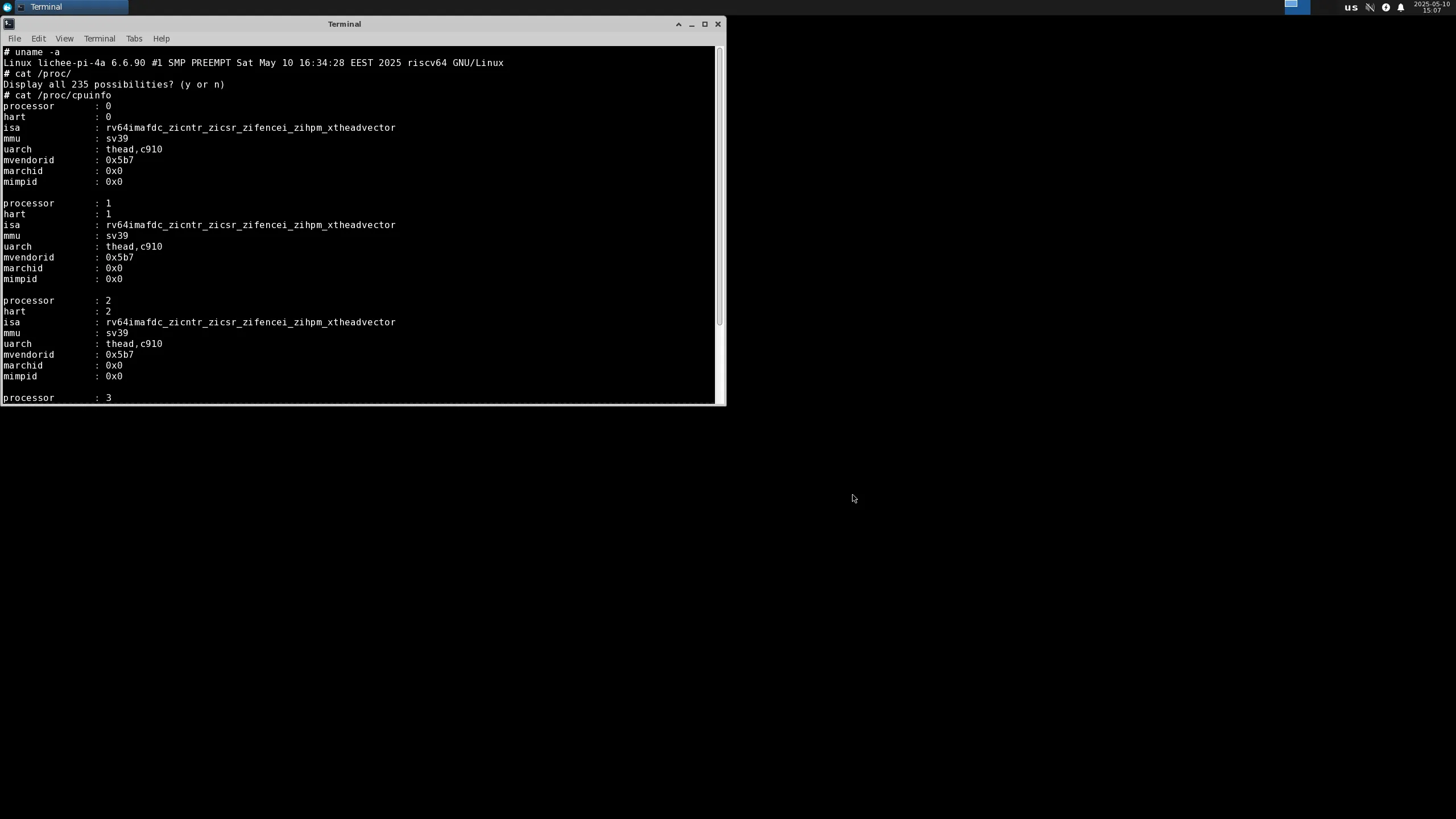The width and height of the screenshot is (1456, 819).
Task: Open the Tabs menu
Action: (x=134, y=39)
